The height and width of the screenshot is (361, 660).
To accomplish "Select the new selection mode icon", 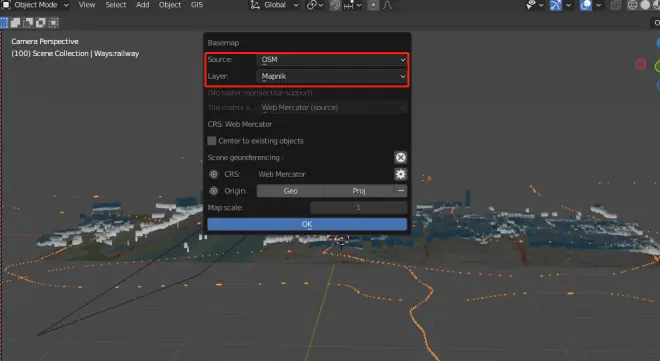I will [4, 22].
